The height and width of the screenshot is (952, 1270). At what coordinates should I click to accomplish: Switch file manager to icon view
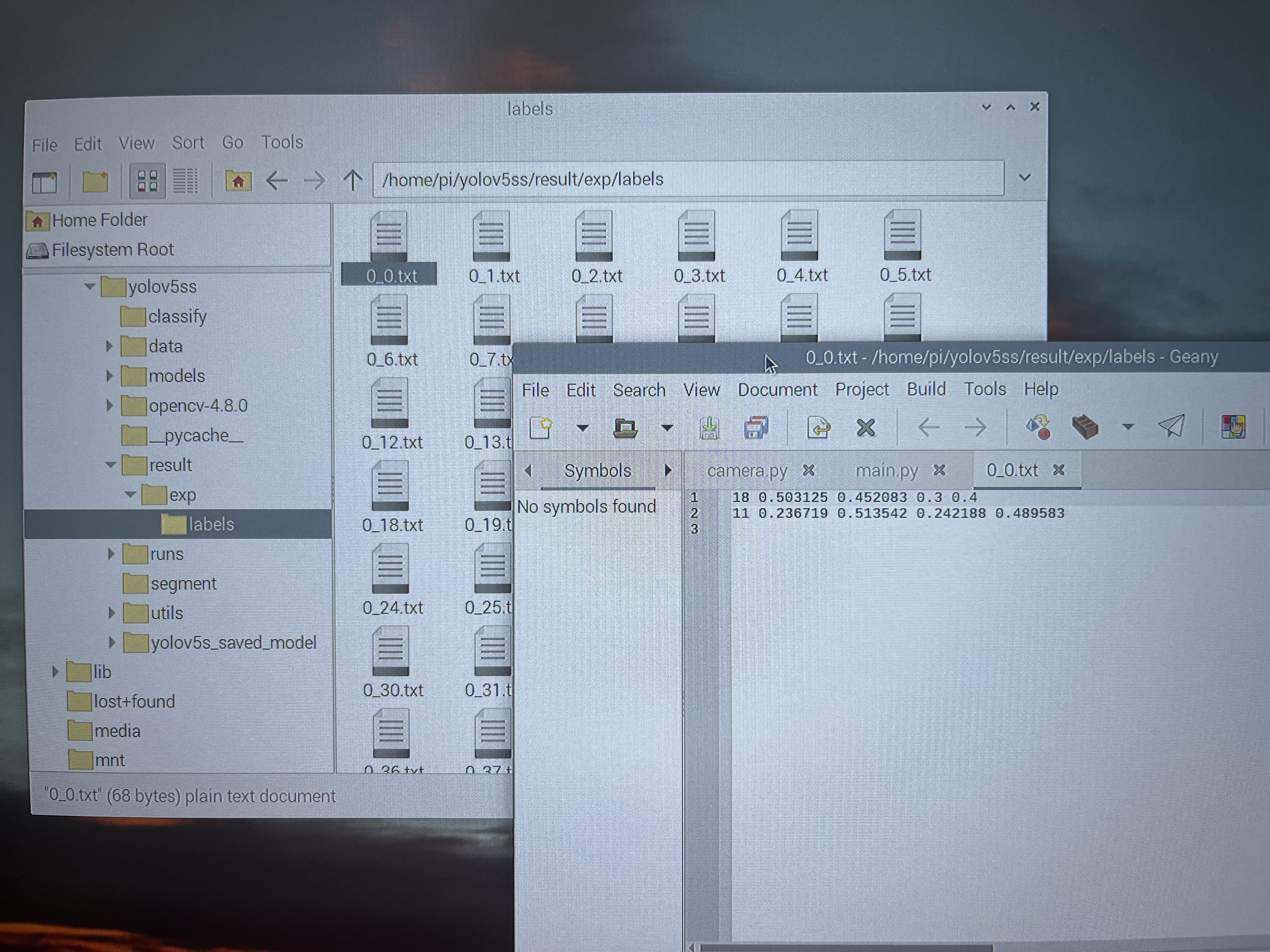tap(147, 181)
